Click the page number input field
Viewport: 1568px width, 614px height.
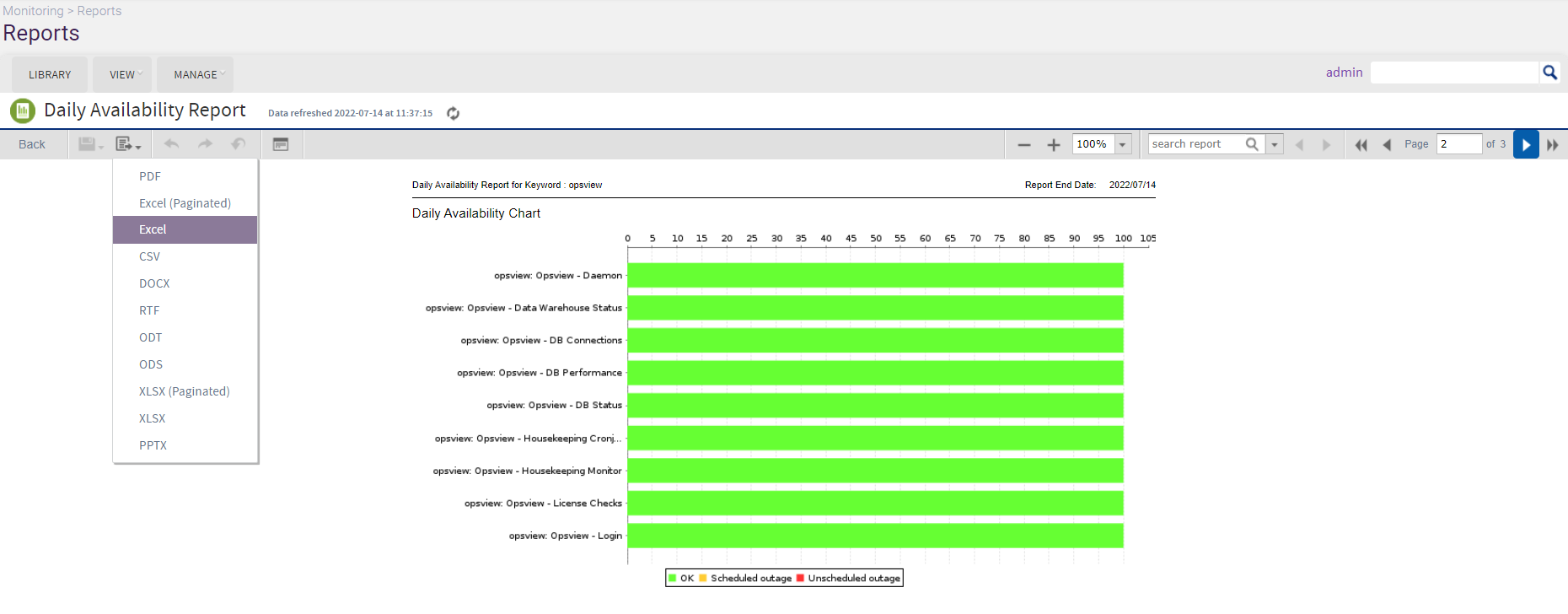[1459, 144]
